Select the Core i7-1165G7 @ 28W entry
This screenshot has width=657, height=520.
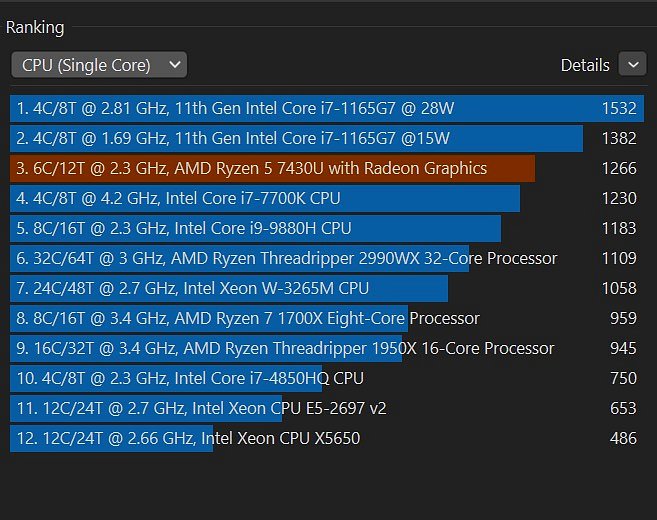click(327, 109)
